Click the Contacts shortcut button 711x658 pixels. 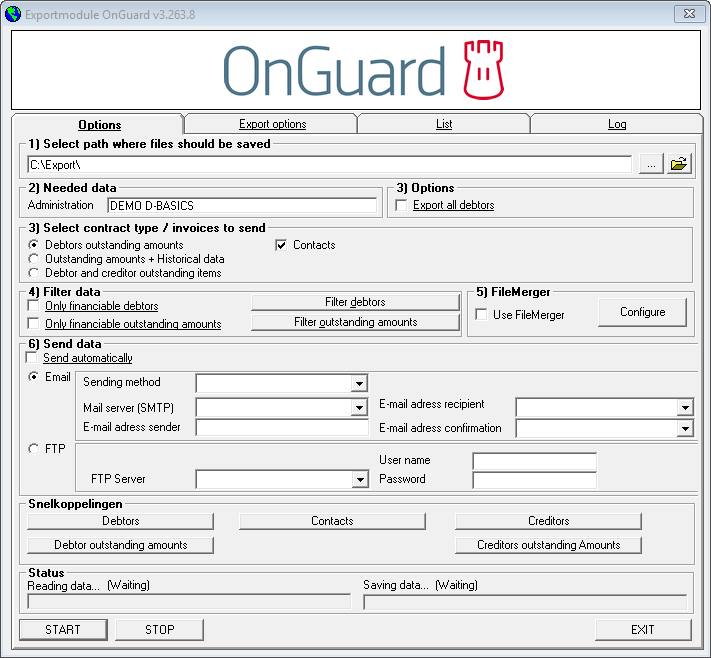click(332, 521)
